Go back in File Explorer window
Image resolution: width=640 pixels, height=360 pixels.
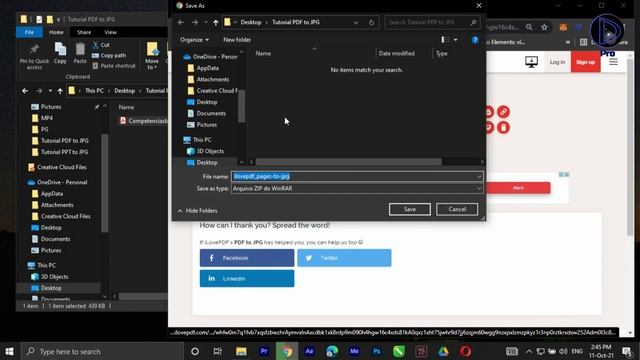pyautogui.click(x=25, y=91)
